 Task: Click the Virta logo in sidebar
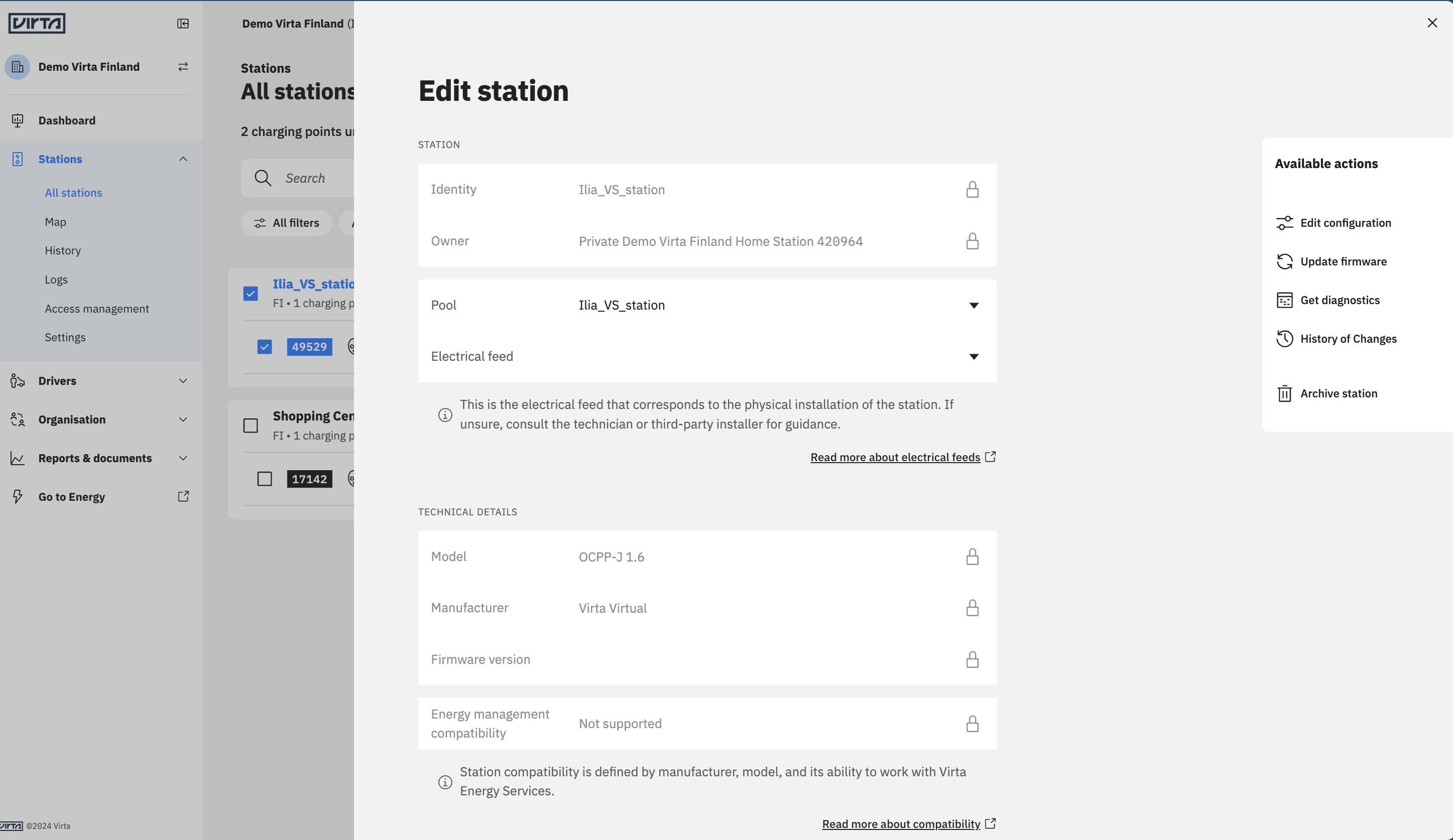(36, 23)
